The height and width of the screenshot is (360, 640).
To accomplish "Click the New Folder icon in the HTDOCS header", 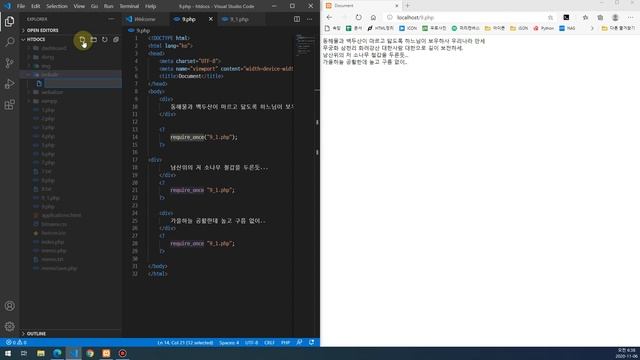I will pos(94,40).
